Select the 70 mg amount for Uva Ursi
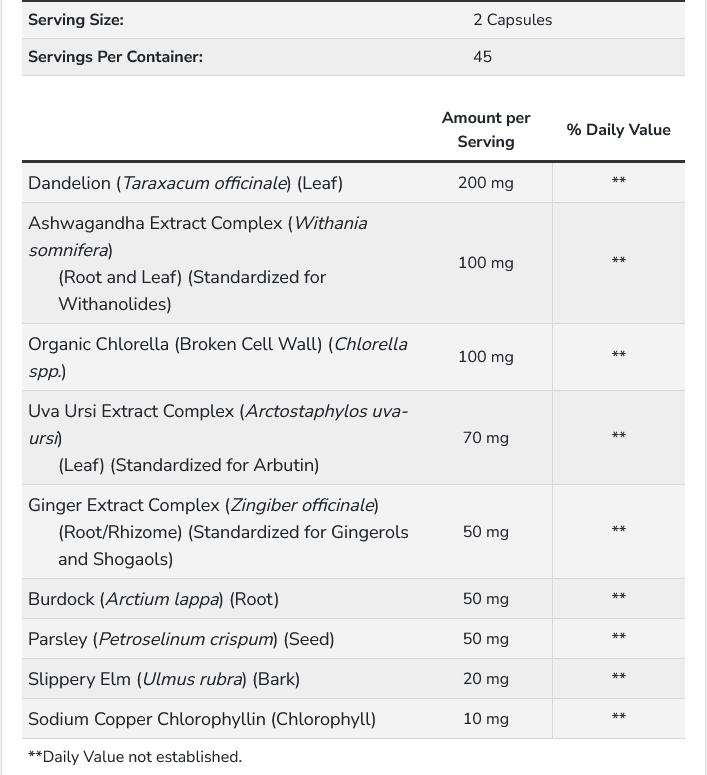 pyautogui.click(x=486, y=438)
